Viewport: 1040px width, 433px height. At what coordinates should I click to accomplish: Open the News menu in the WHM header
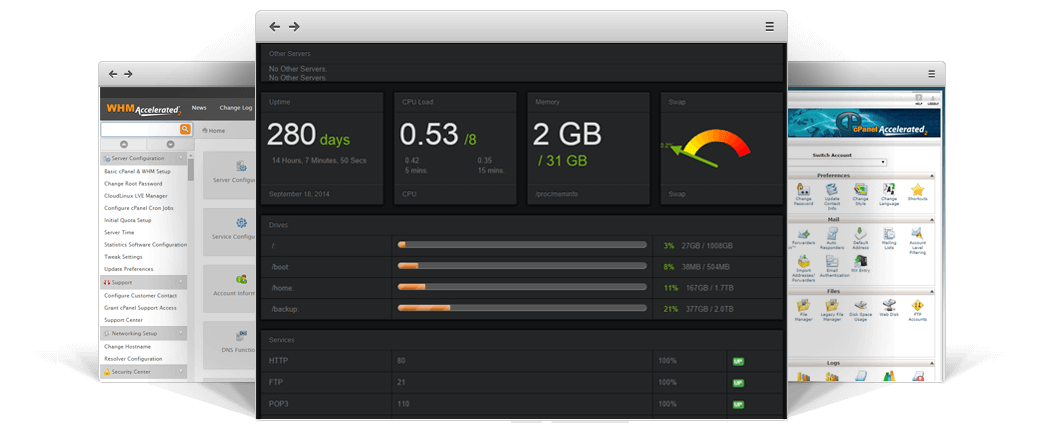[199, 107]
